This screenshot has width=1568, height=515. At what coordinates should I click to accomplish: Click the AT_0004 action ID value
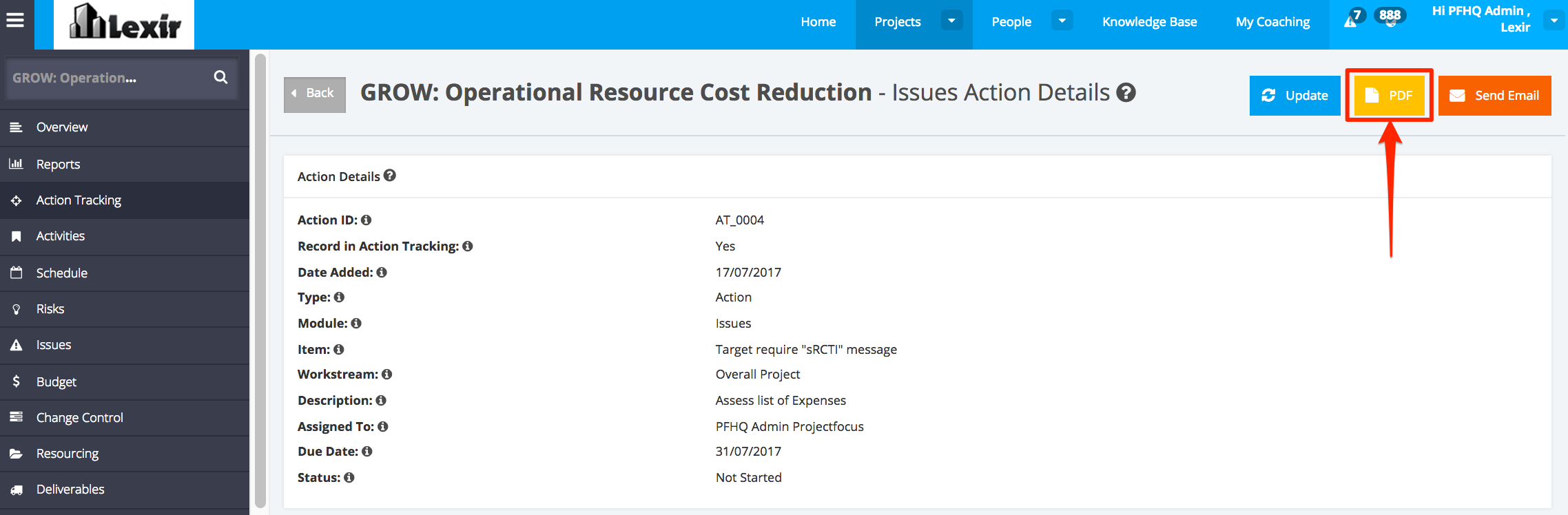[739, 220]
